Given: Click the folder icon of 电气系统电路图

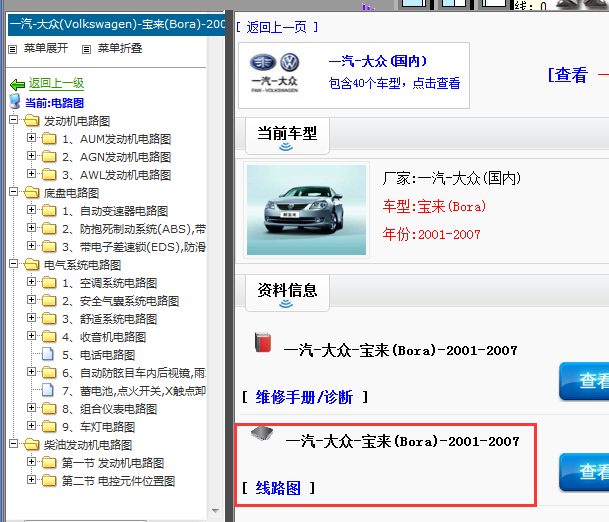Looking at the screenshot, I should (x=32, y=264).
